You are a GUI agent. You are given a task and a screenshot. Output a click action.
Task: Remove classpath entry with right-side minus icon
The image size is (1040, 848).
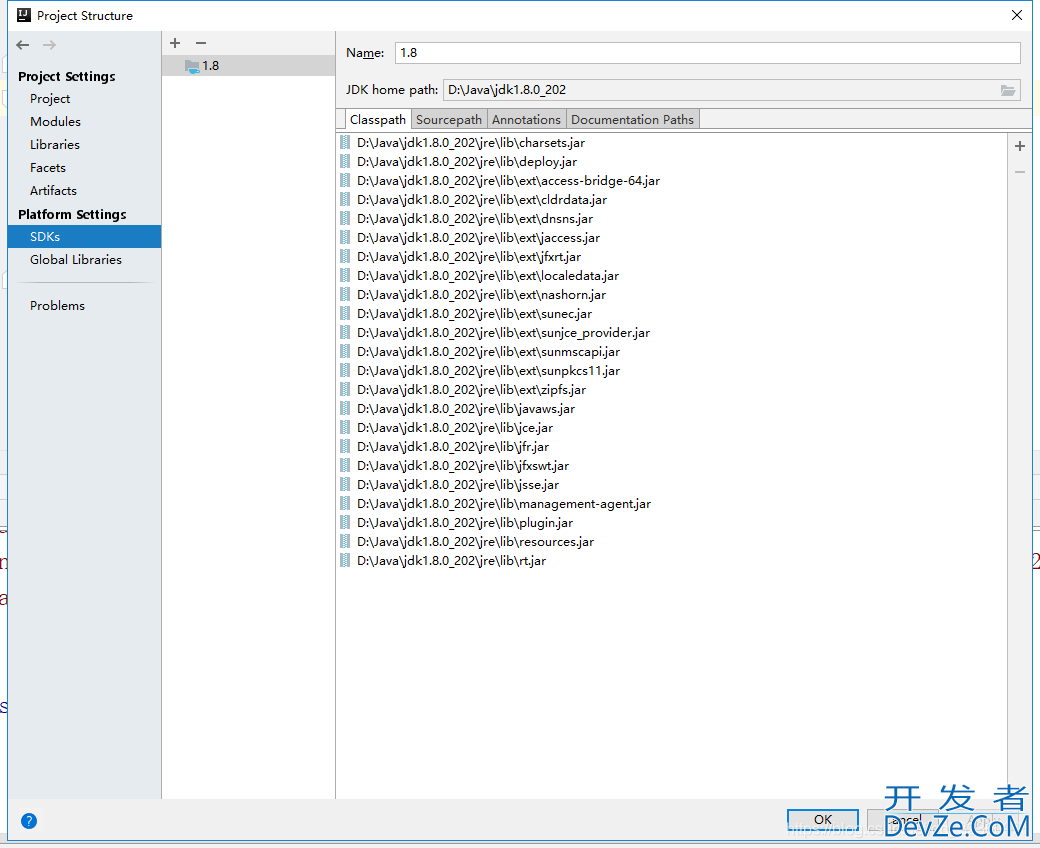[x=1020, y=172]
